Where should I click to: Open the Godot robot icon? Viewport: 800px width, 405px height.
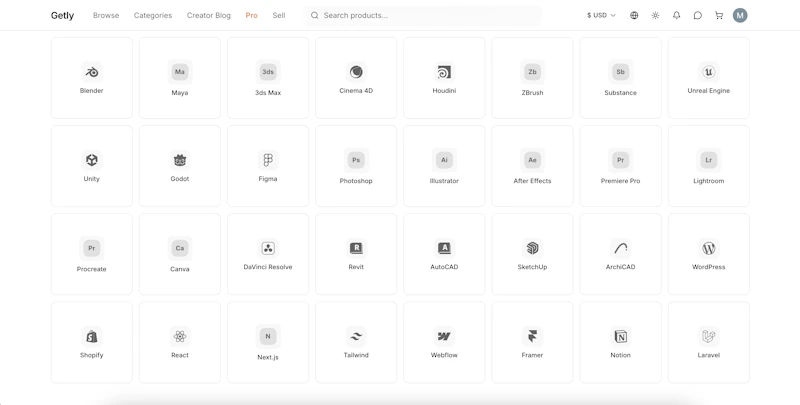tap(180, 160)
